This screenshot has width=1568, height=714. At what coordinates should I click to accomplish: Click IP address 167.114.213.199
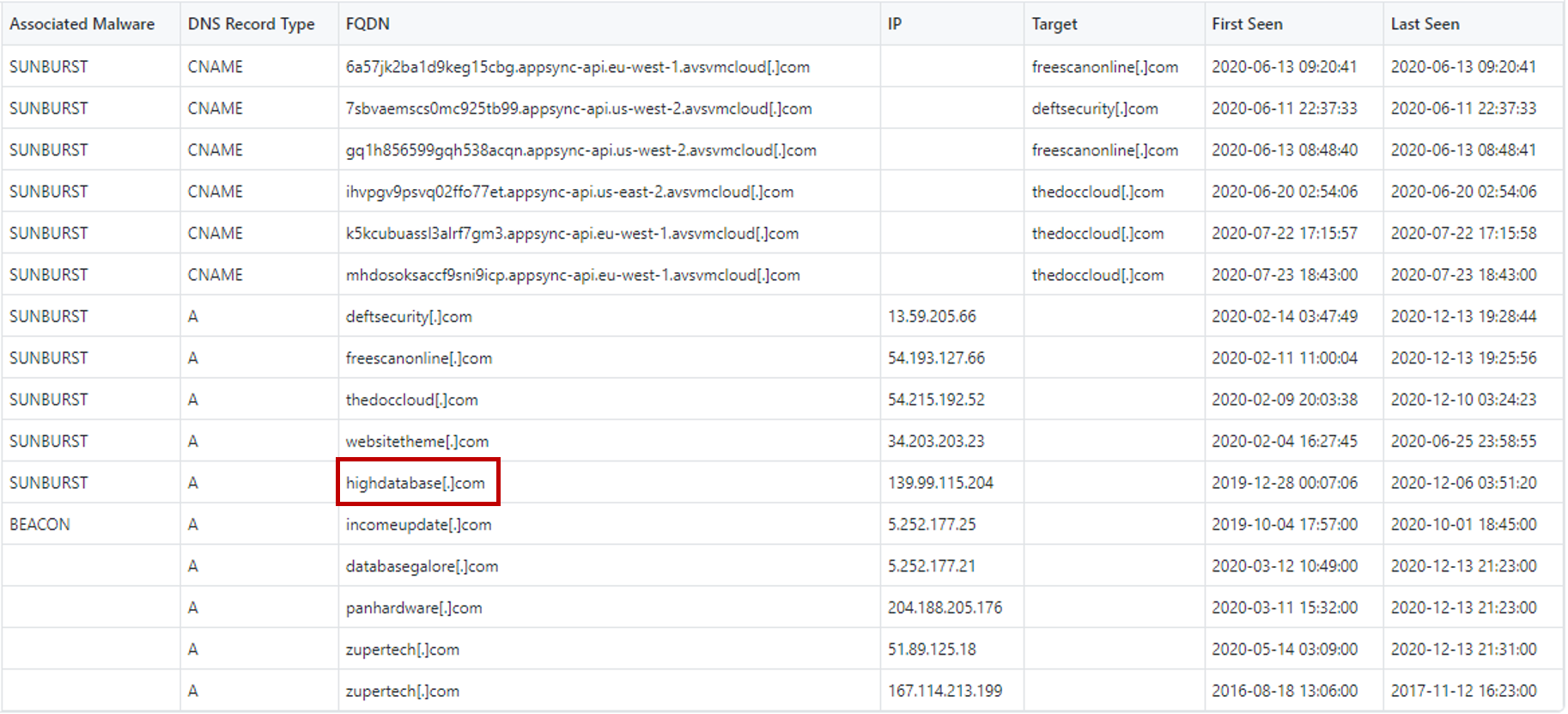click(x=945, y=691)
